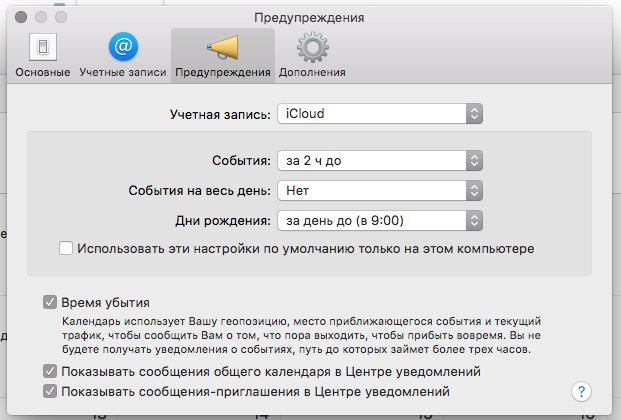621x420 pixels.
Task: Open help with the question mark button
Action: click(x=581, y=391)
